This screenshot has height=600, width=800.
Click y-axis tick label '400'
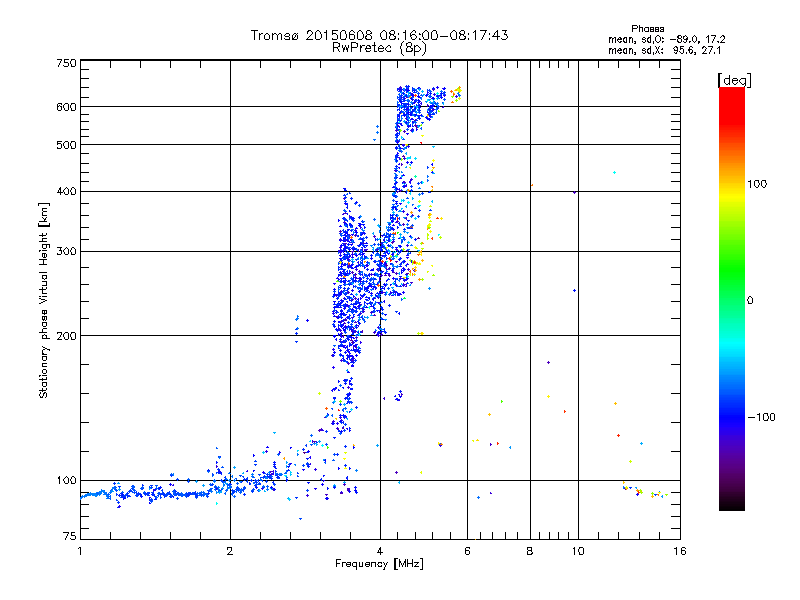[66, 191]
